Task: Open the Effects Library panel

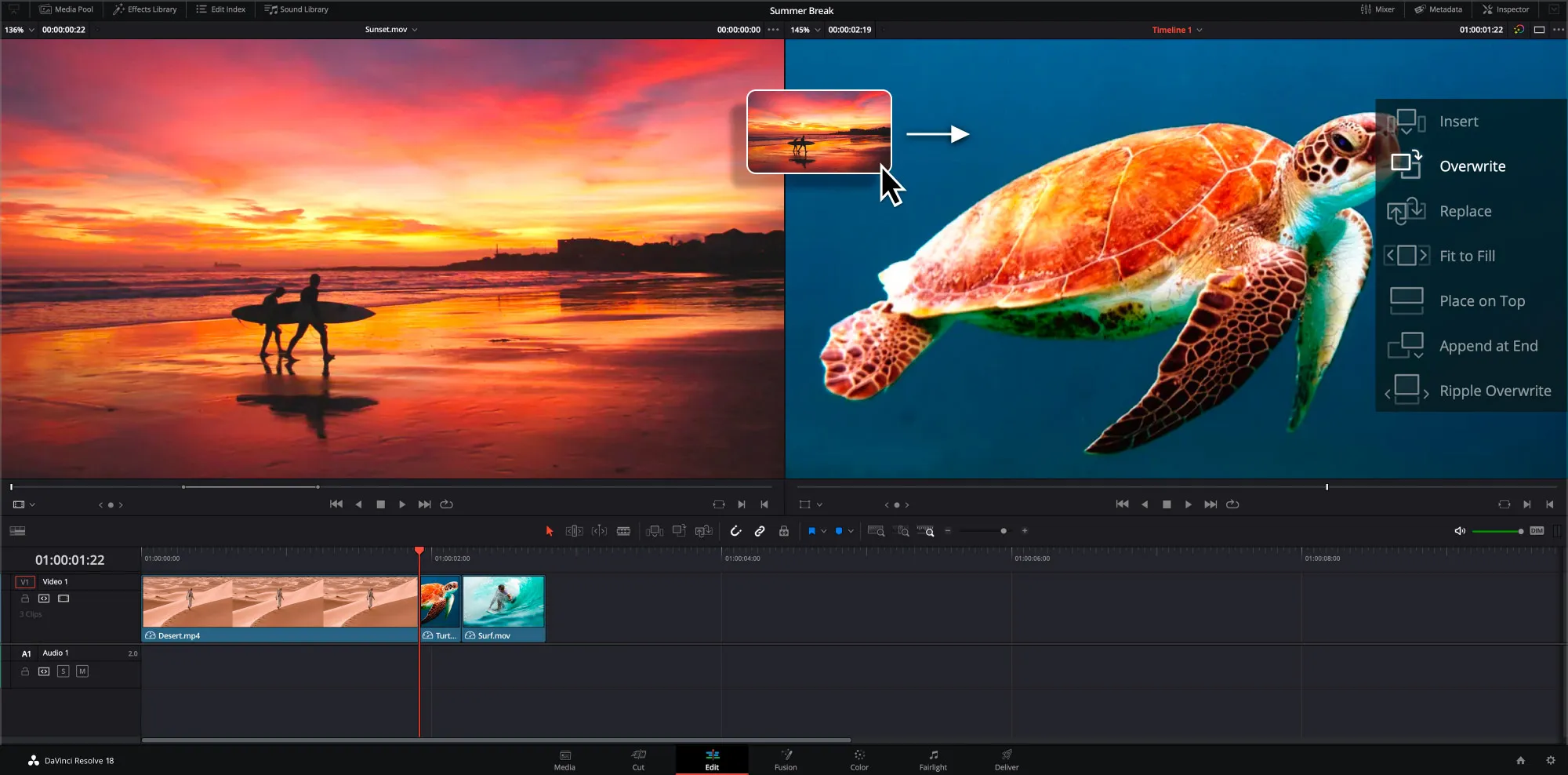Action: [x=144, y=9]
